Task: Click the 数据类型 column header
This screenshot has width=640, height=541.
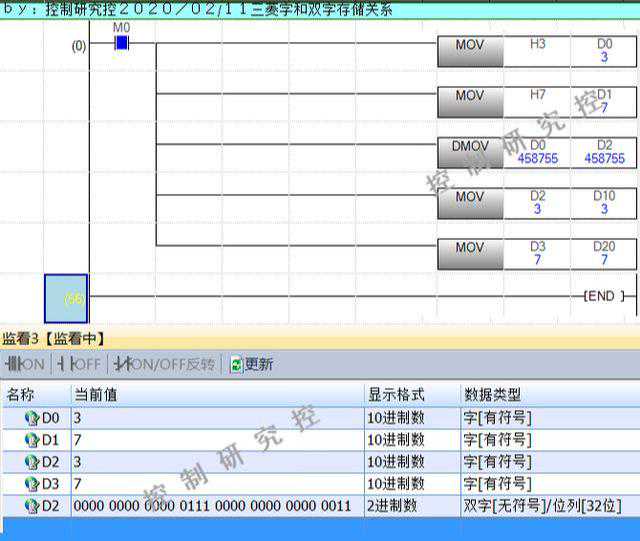Action: tap(492, 395)
